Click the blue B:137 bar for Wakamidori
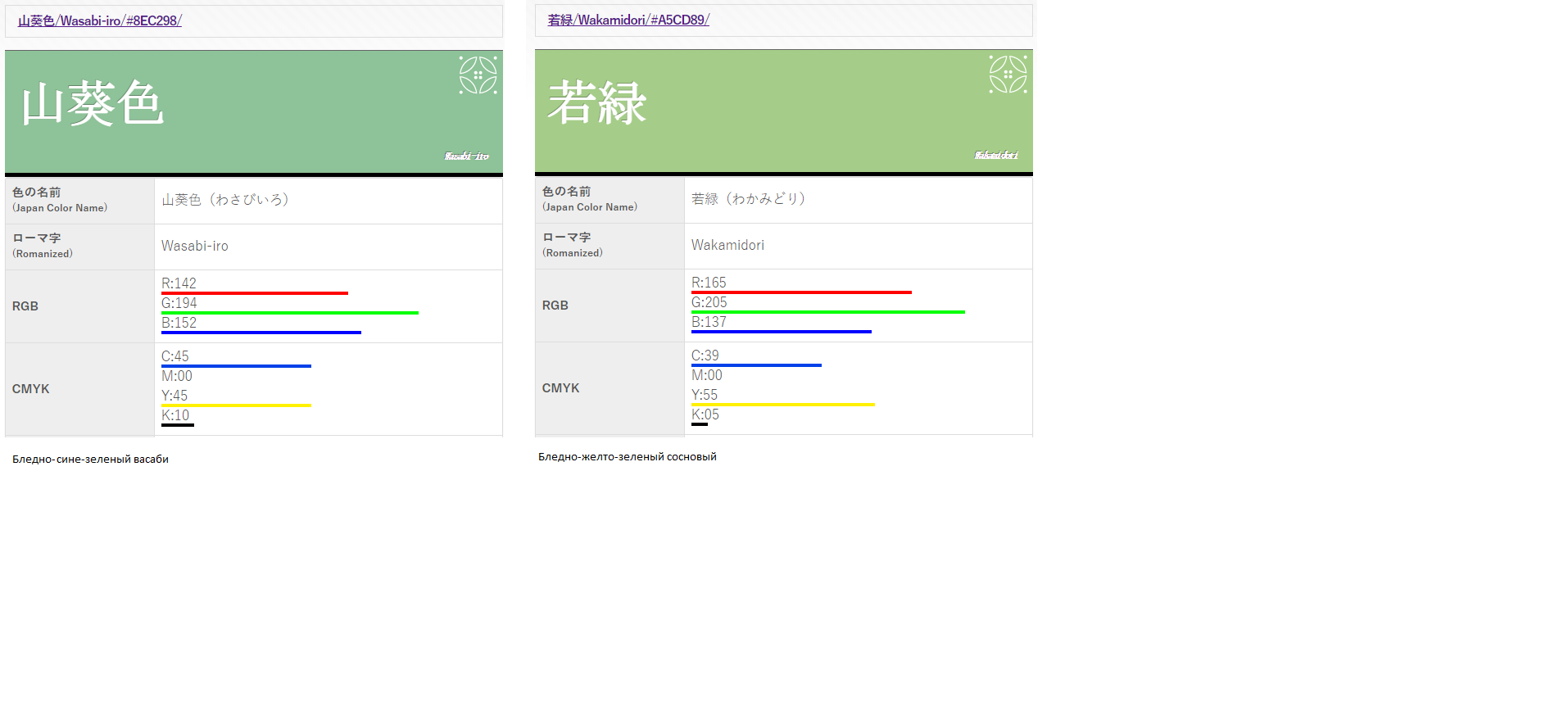The width and height of the screenshot is (1568, 720). pos(782,331)
